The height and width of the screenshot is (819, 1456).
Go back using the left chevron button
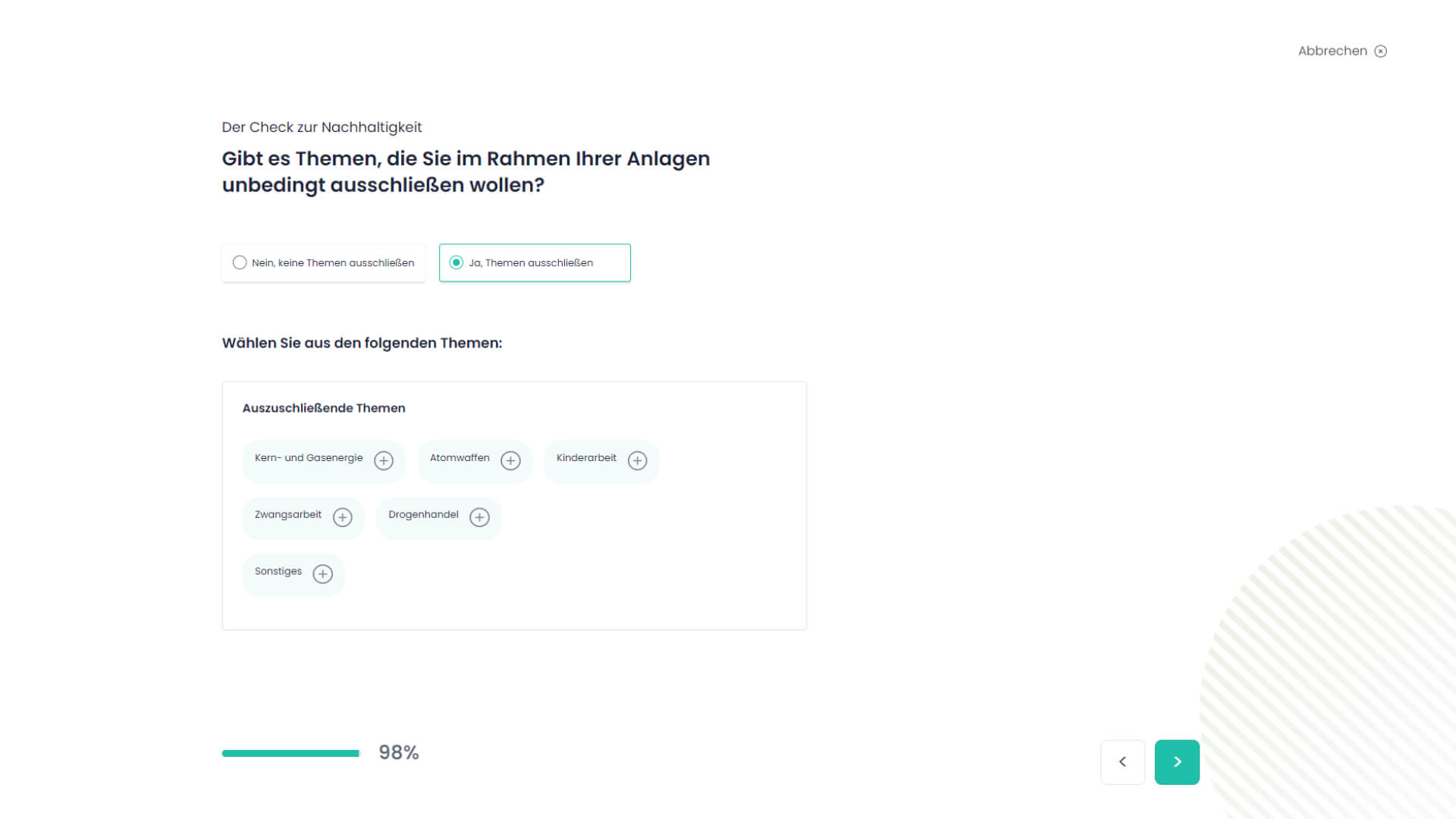point(1123,762)
